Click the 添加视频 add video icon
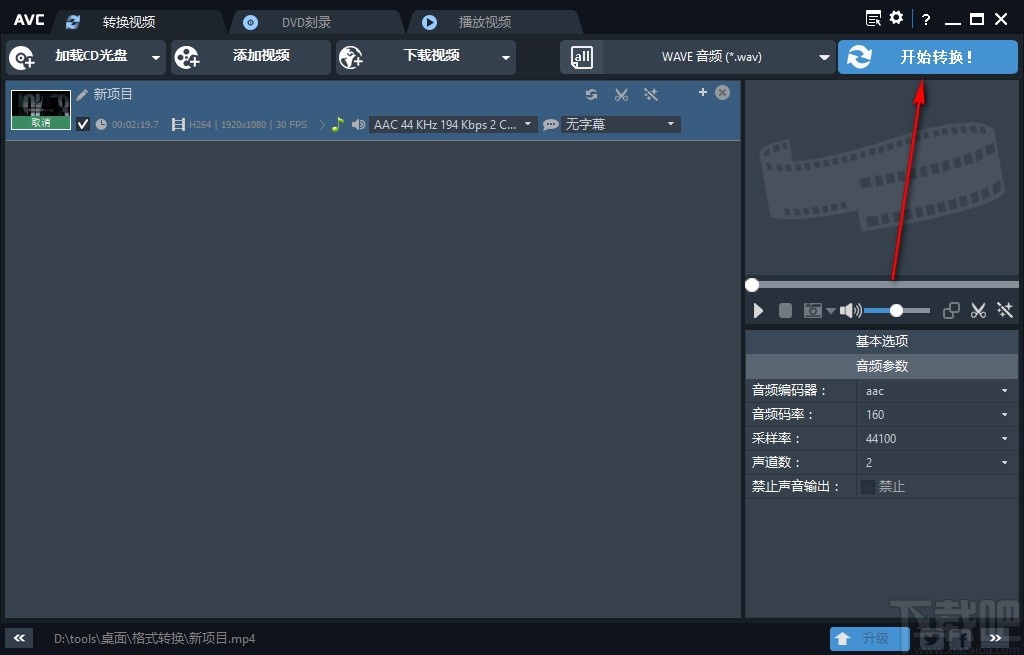The height and width of the screenshot is (655, 1024). 188,57
